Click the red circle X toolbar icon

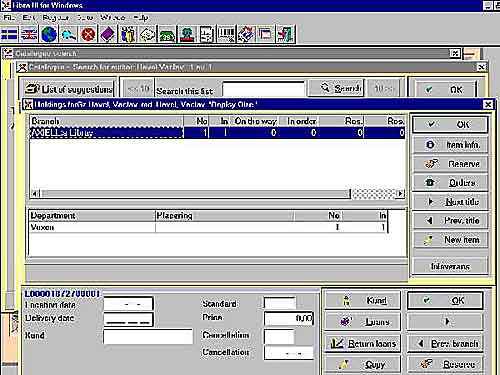click(88, 34)
